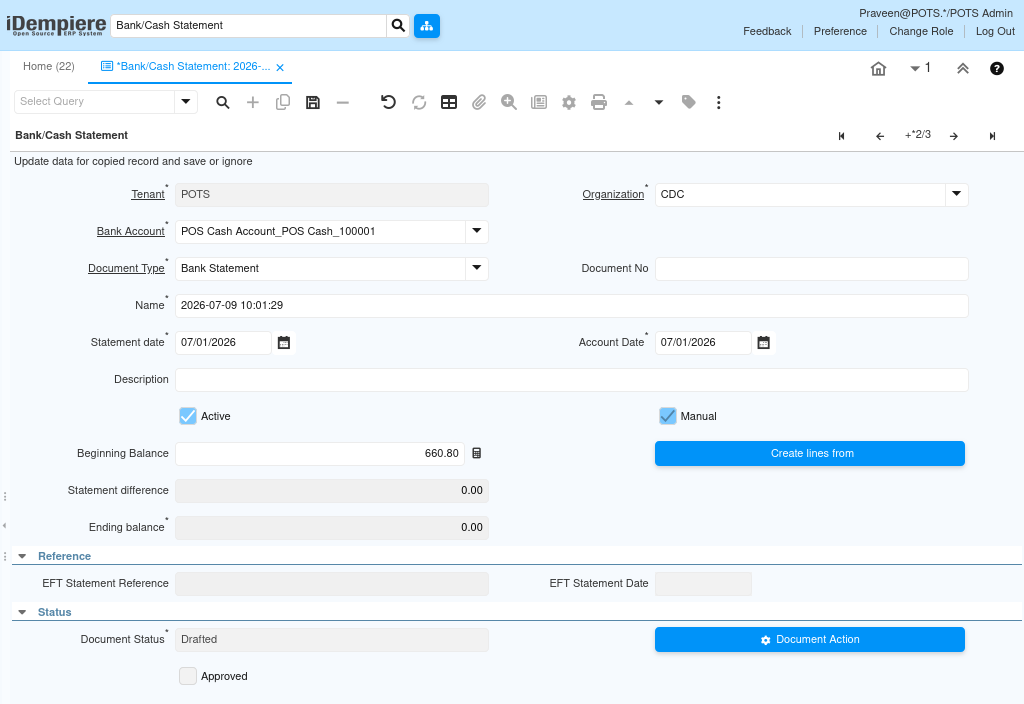
Task: Toggle the Manual checkbox
Action: 667,417
